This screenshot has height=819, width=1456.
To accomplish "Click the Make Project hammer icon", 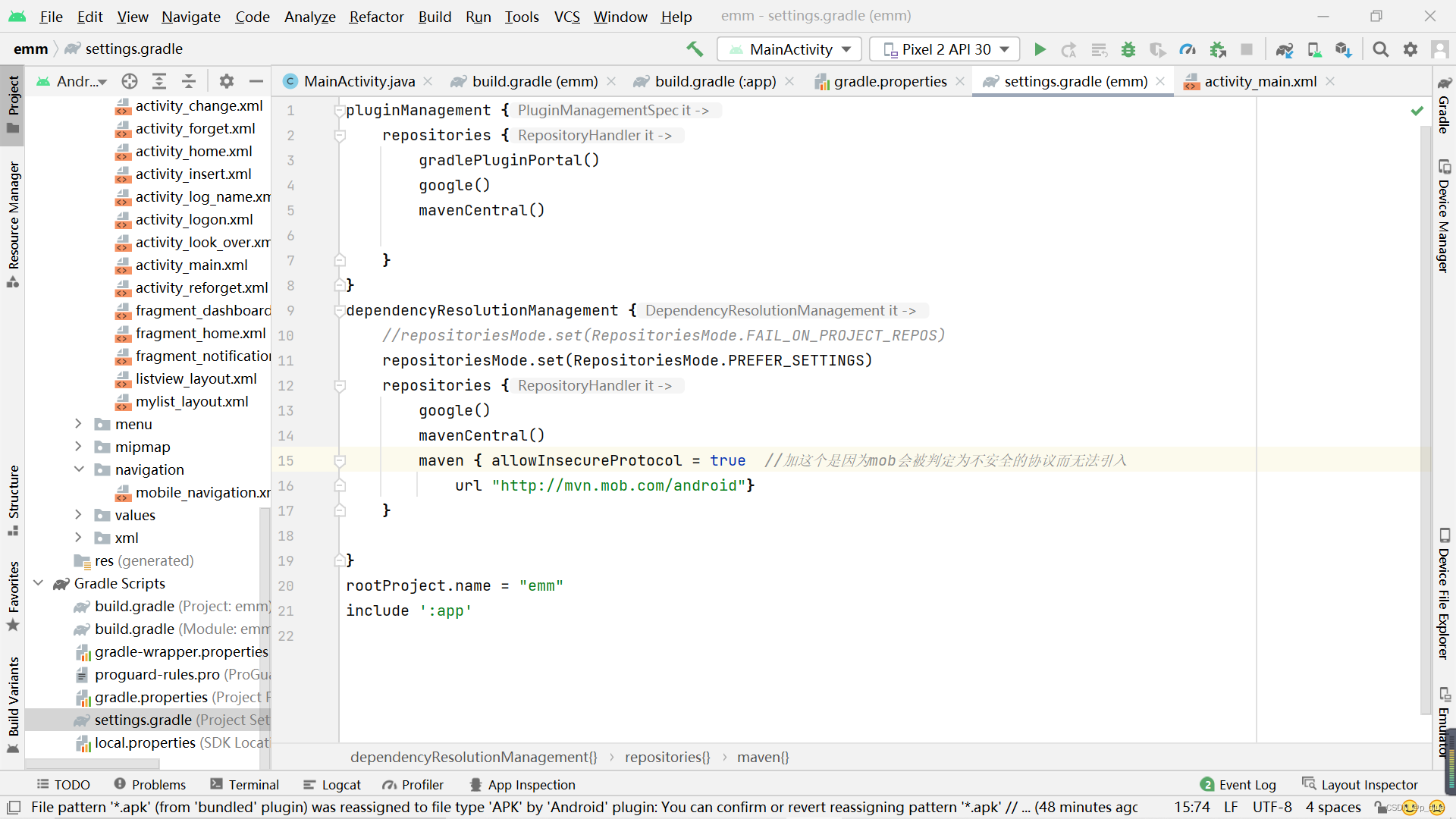I will 695,49.
